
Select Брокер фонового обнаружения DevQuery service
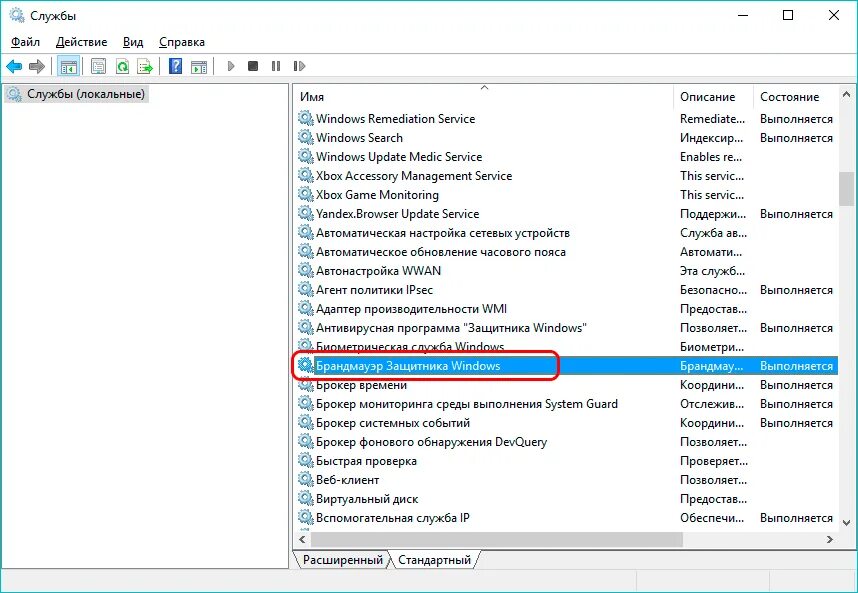click(566, 441)
